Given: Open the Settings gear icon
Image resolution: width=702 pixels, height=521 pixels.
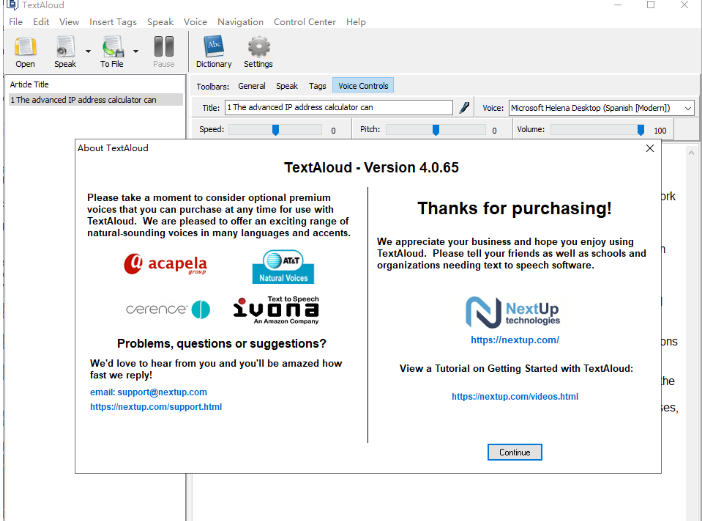Looking at the screenshot, I should pos(258,48).
